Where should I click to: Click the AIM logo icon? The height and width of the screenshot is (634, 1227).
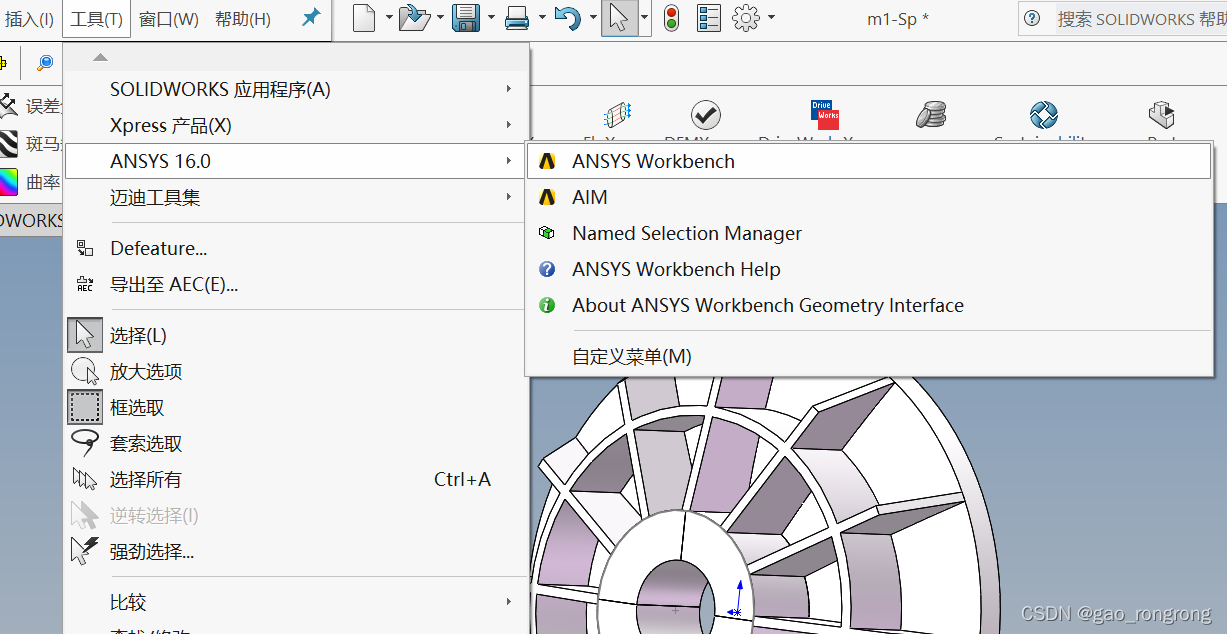point(547,197)
